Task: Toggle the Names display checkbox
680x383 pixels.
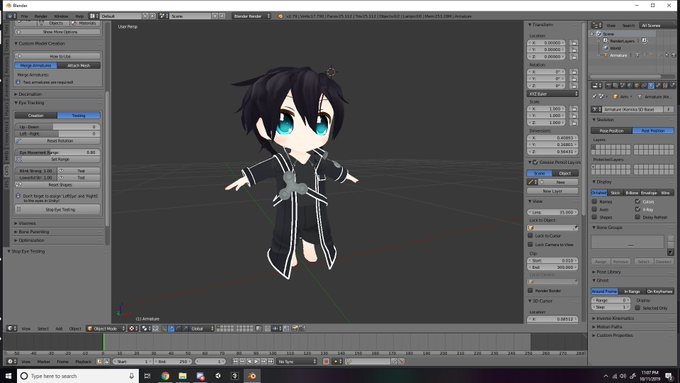Action: 595,202
